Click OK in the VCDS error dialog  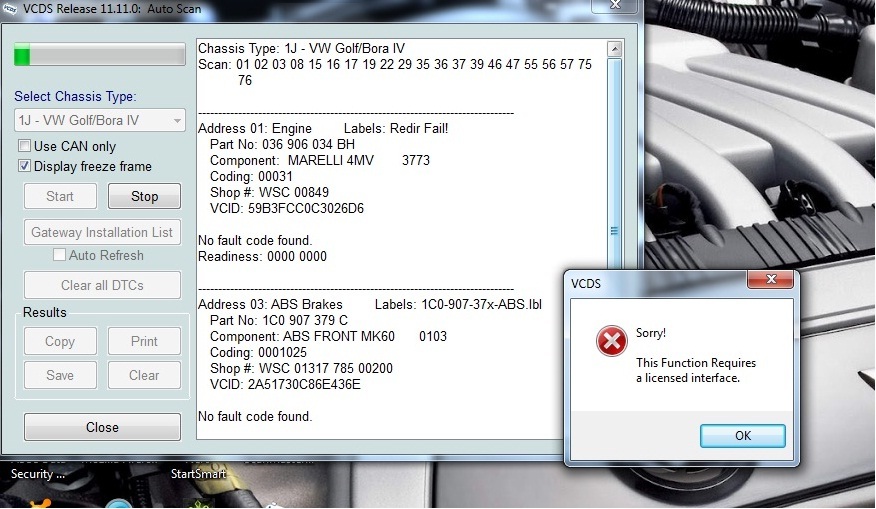point(742,435)
